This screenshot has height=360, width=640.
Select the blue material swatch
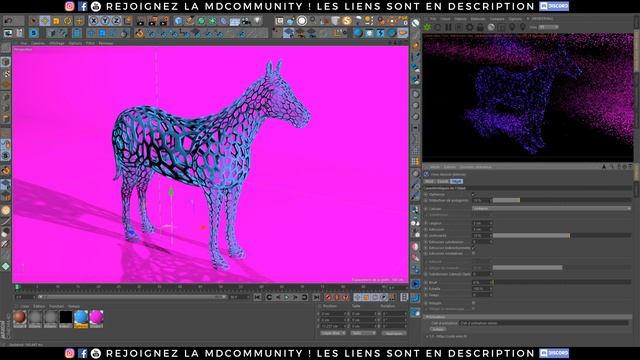pyautogui.click(x=81, y=319)
